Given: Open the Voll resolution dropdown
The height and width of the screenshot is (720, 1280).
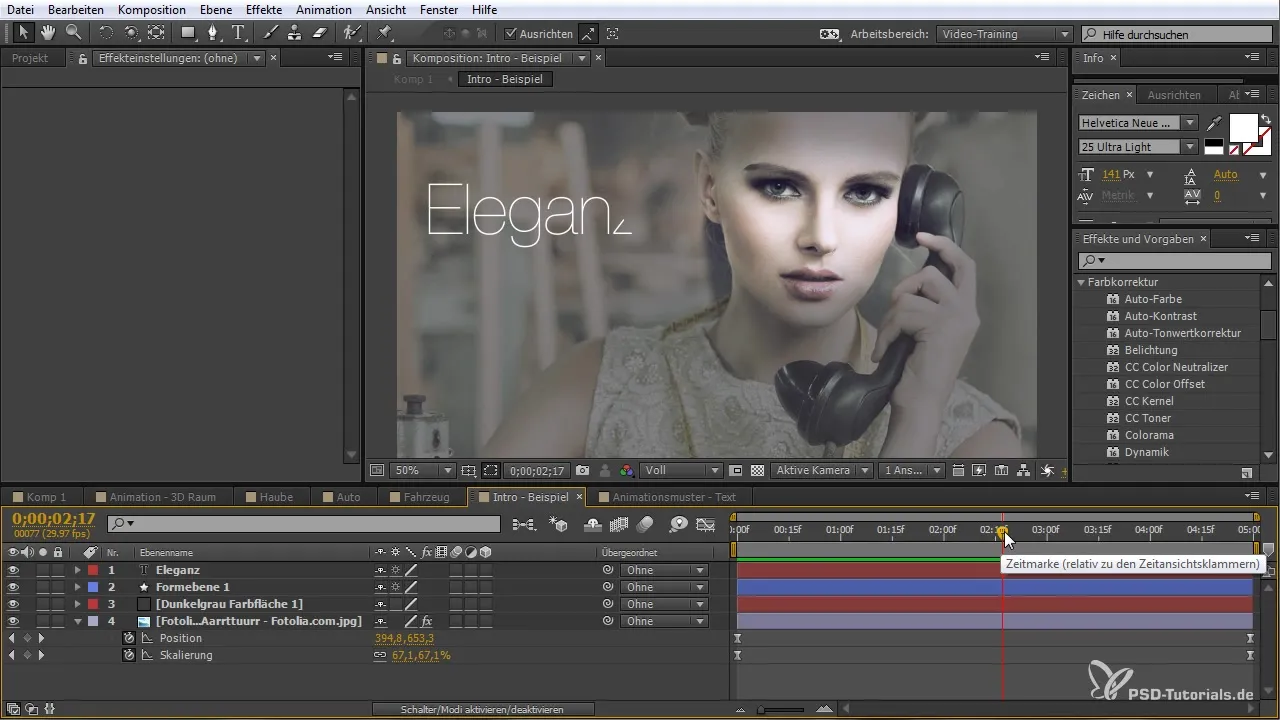Looking at the screenshot, I should [682, 470].
